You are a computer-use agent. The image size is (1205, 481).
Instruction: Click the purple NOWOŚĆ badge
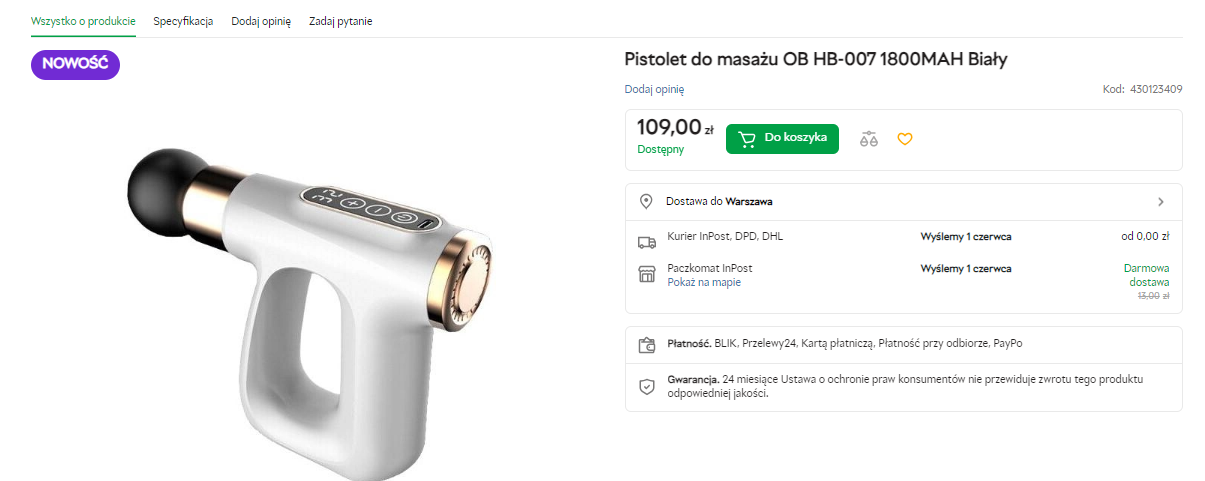pos(75,64)
